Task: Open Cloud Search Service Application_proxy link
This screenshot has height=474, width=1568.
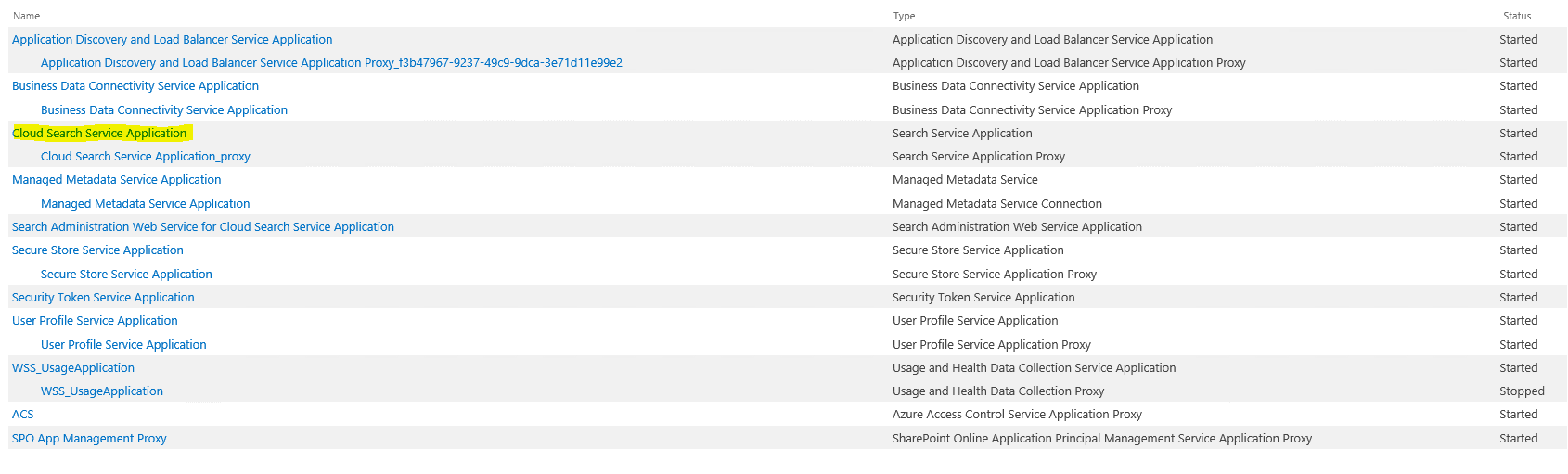Action: tap(146, 156)
